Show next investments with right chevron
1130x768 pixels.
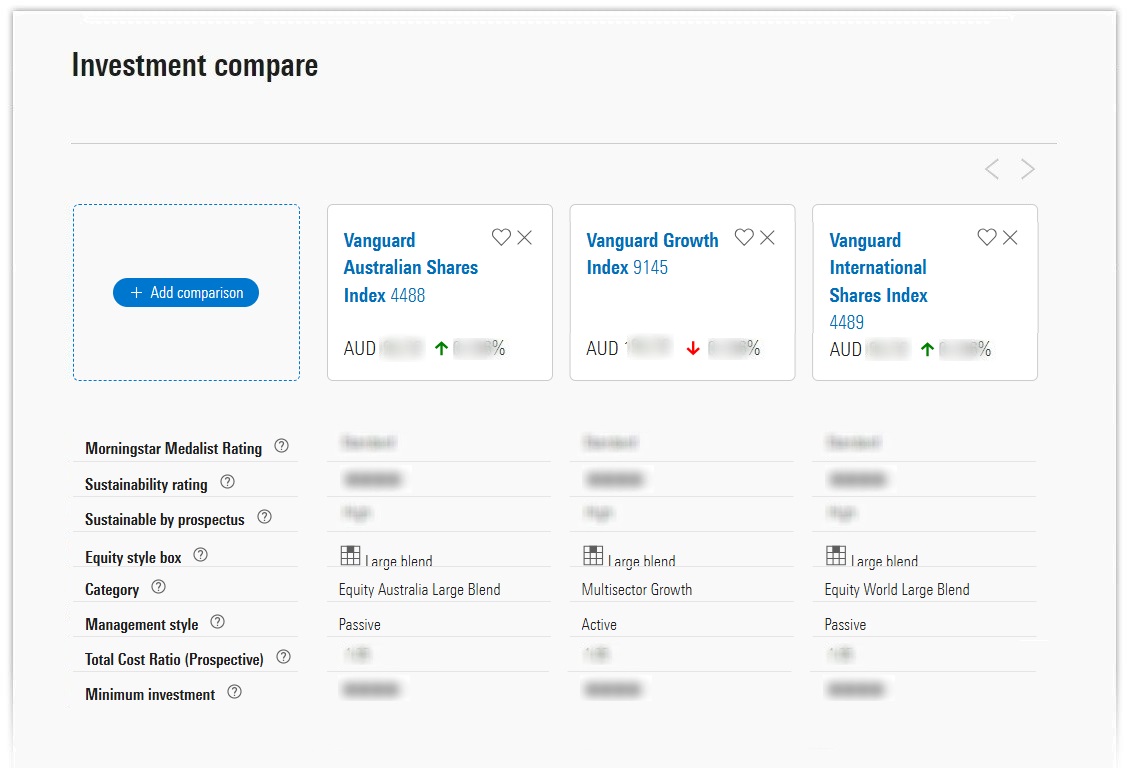pyautogui.click(x=1028, y=169)
